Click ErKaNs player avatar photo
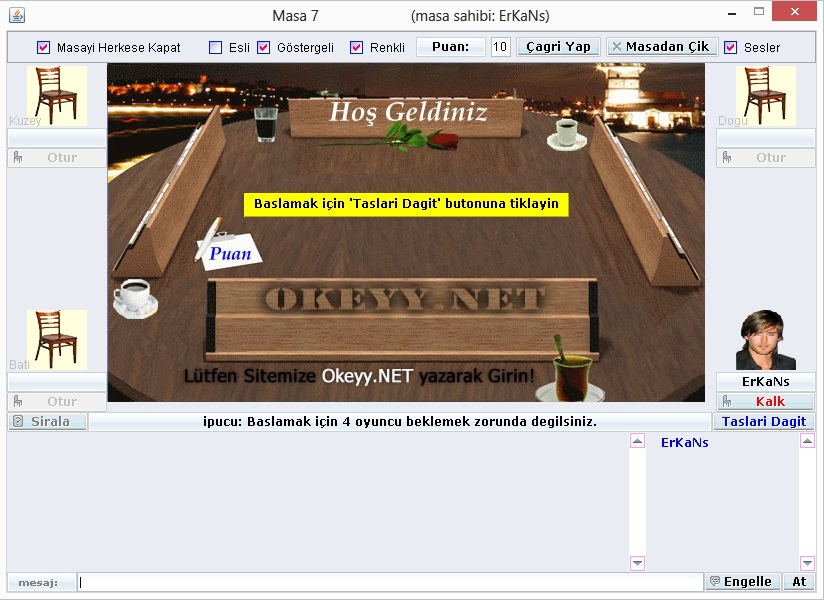 pyautogui.click(x=766, y=339)
